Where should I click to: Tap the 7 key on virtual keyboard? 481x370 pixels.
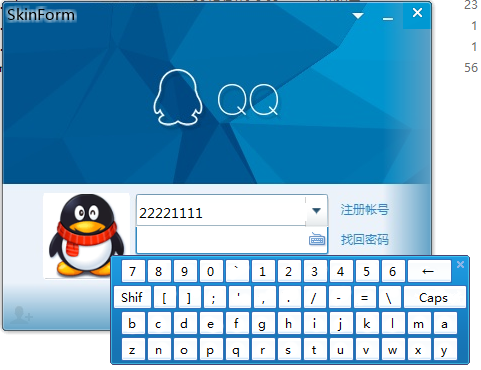133,271
